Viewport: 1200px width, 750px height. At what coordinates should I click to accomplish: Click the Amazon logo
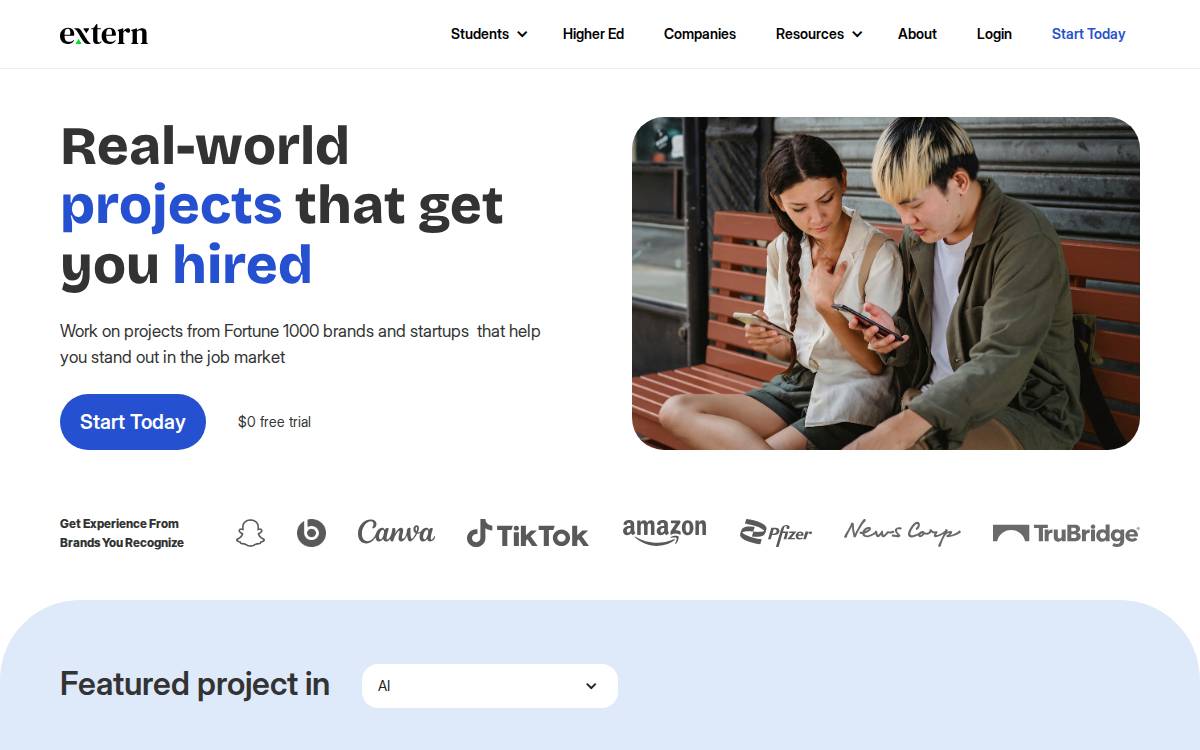point(664,533)
